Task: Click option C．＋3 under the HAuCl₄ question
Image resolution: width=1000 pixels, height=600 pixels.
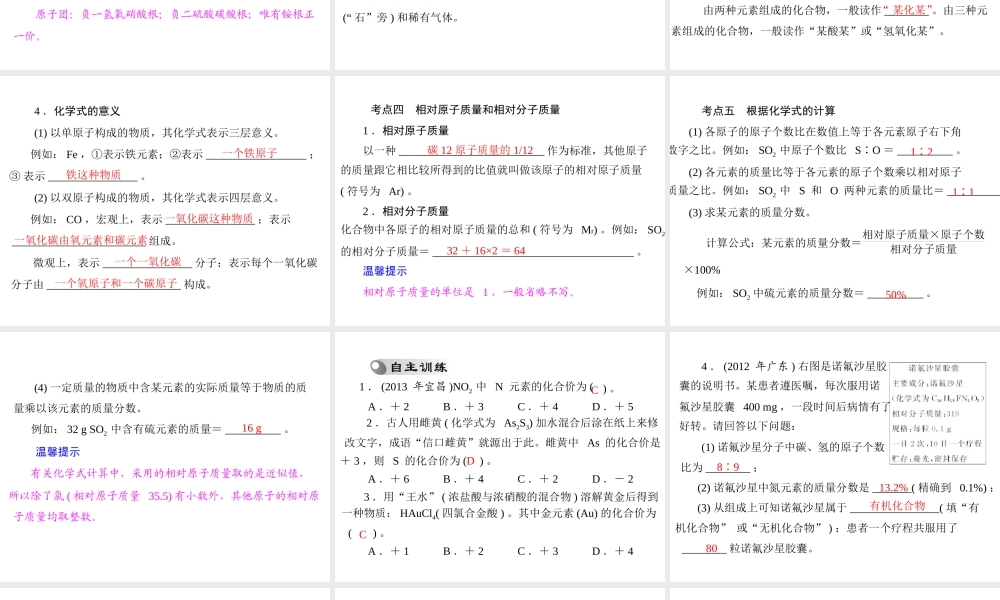Action: point(538,552)
